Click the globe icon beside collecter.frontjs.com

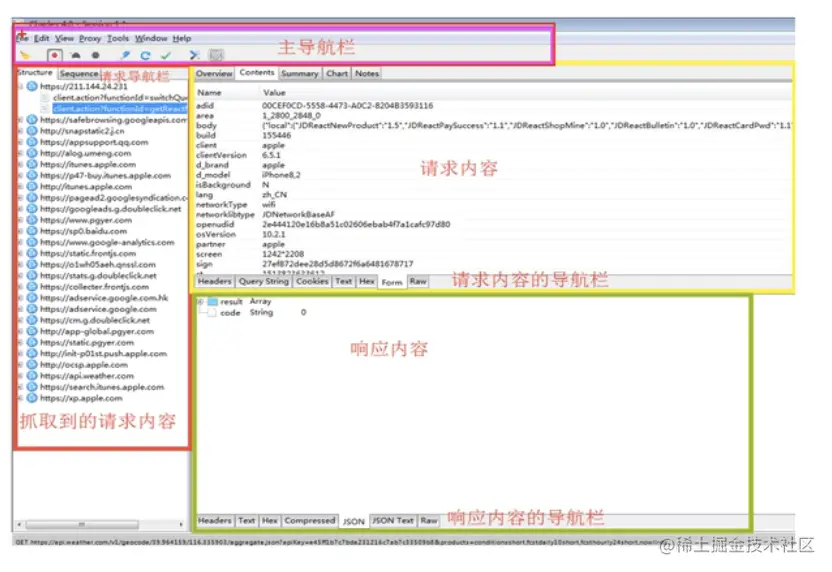pyautogui.click(x=32, y=287)
